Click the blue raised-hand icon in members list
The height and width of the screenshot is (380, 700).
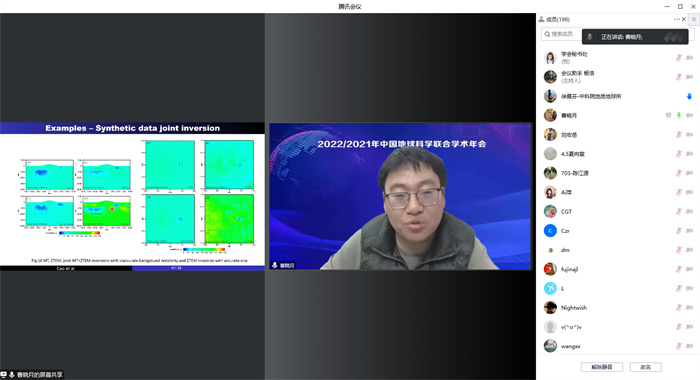click(x=689, y=96)
